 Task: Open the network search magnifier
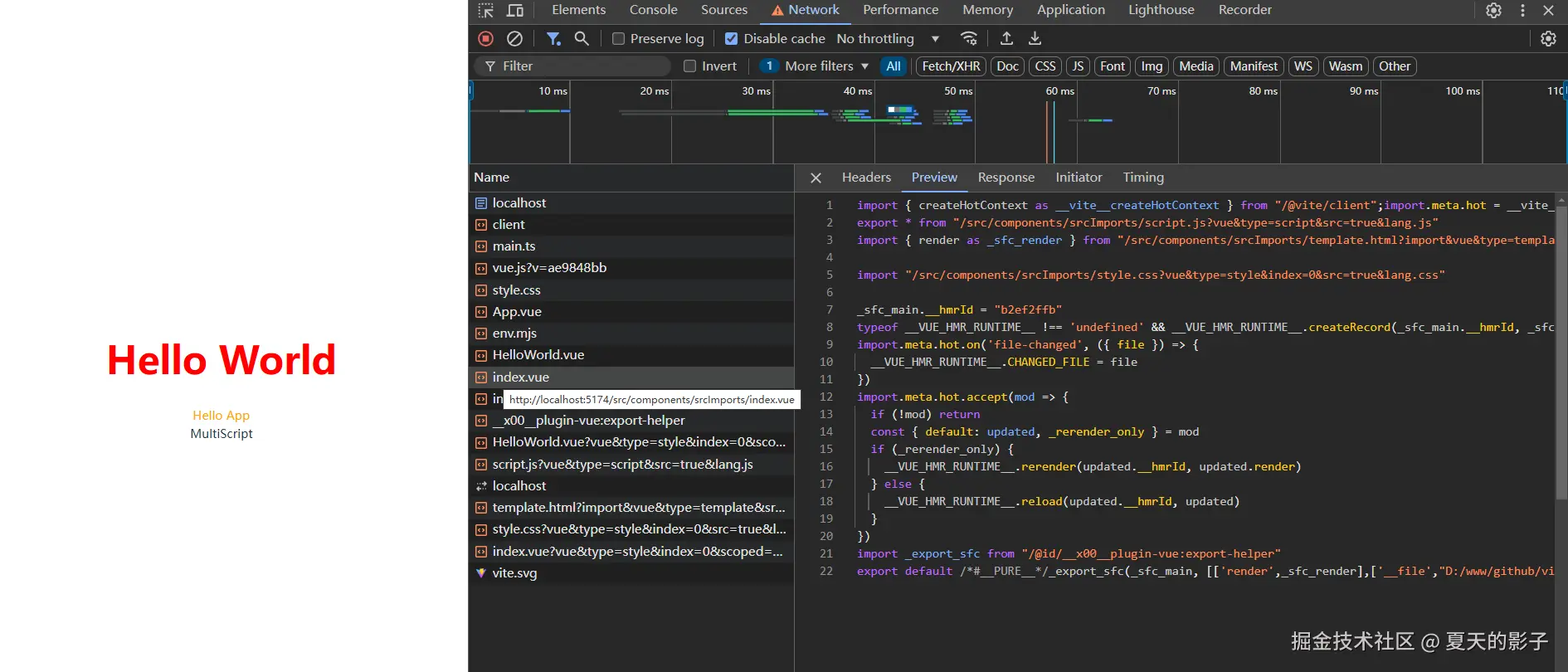582,38
